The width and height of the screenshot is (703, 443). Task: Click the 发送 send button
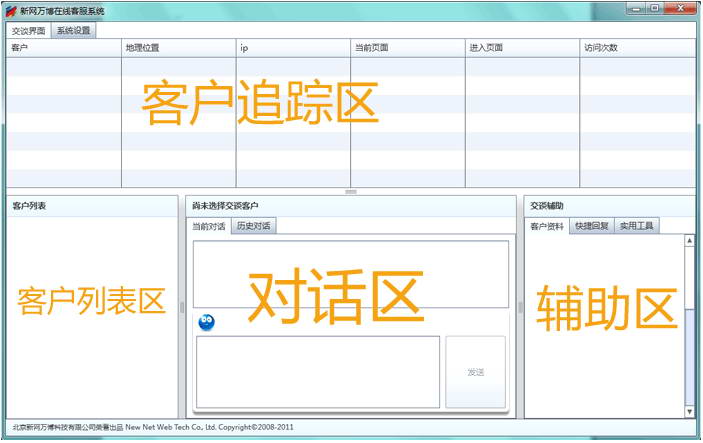(475, 372)
